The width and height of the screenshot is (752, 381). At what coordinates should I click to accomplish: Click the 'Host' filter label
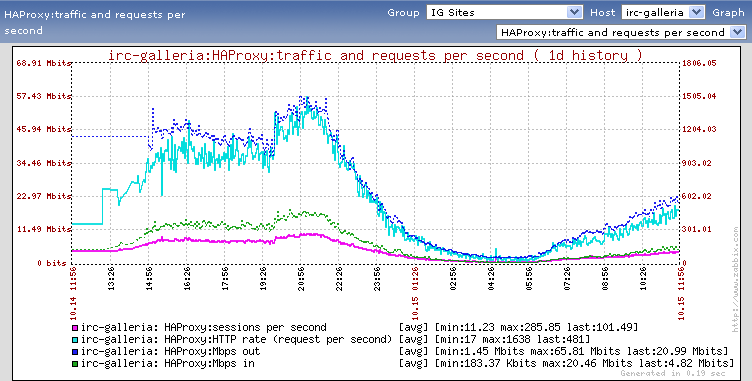pyautogui.click(x=602, y=13)
